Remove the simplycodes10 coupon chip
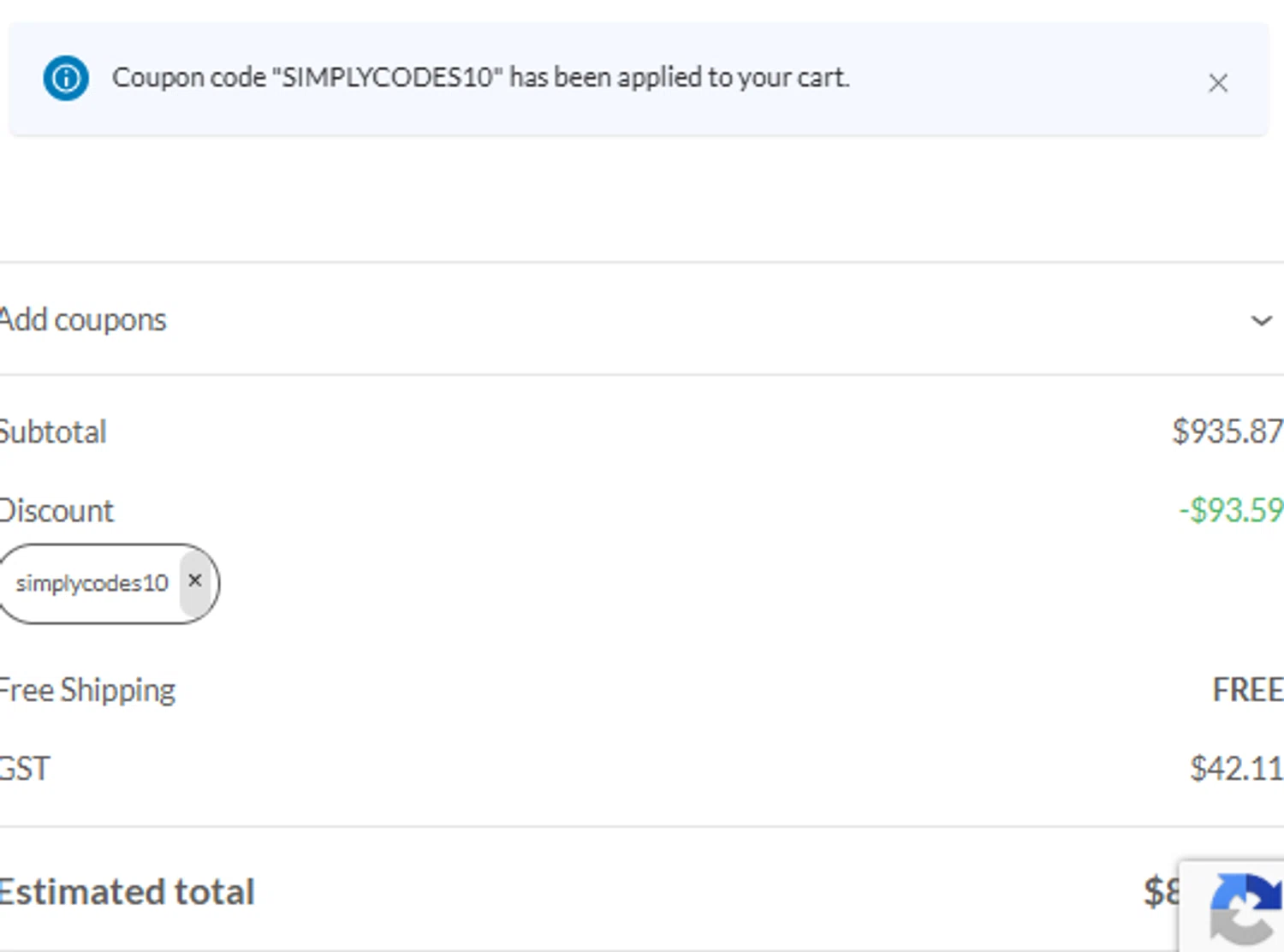The image size is (1284, 952). tap(195, 581)
